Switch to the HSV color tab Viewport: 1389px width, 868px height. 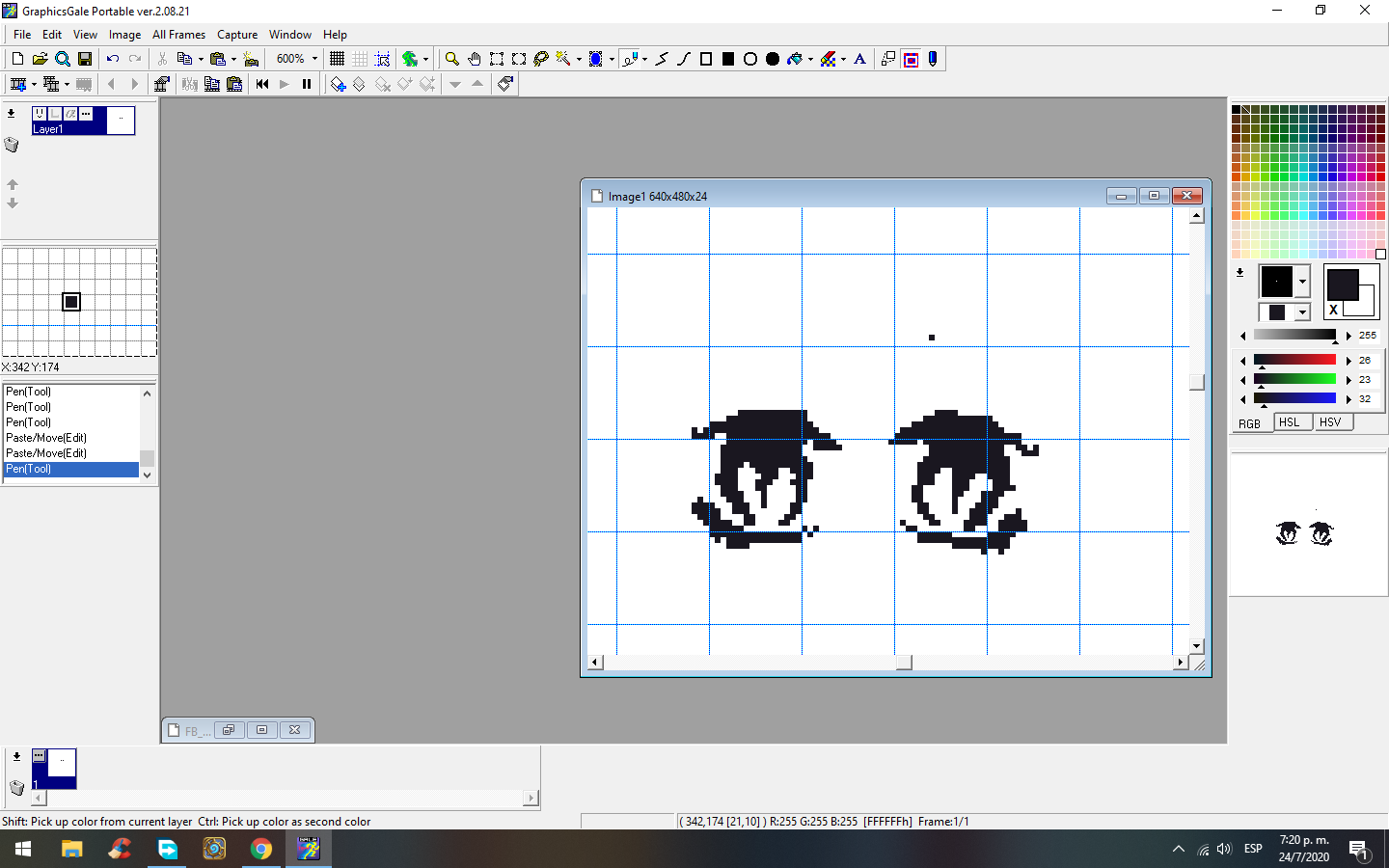point(1332,422)
